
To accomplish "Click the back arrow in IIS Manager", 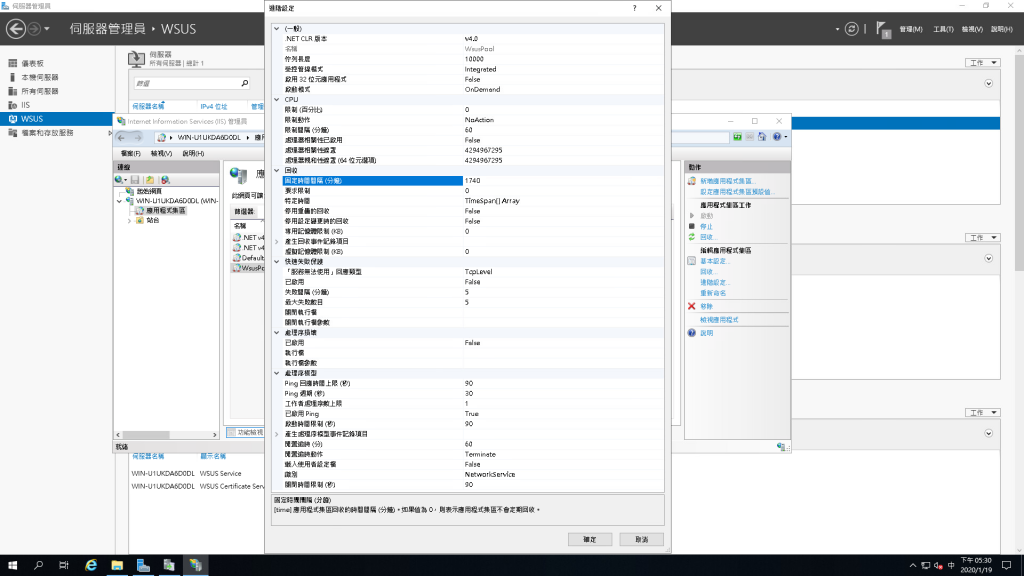I will pos(121,137).
